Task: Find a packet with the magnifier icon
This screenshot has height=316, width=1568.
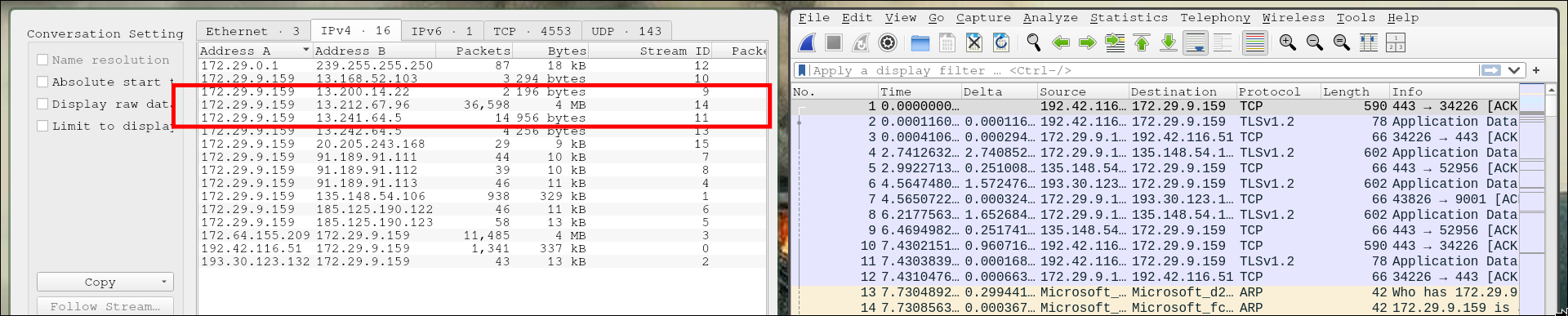Action: coord(1034,42)
